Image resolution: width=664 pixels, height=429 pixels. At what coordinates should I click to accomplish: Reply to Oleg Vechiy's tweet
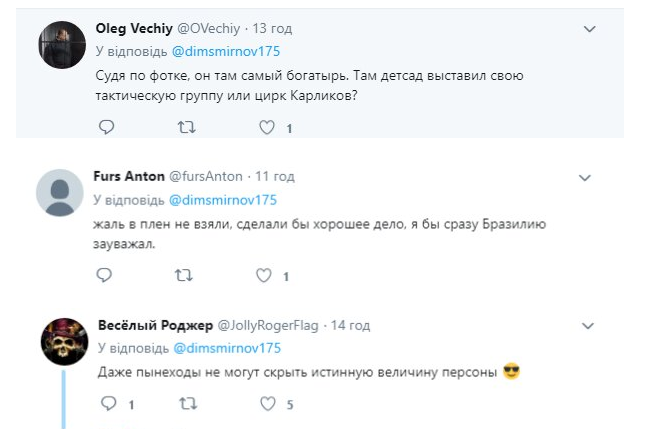(106, 127)
